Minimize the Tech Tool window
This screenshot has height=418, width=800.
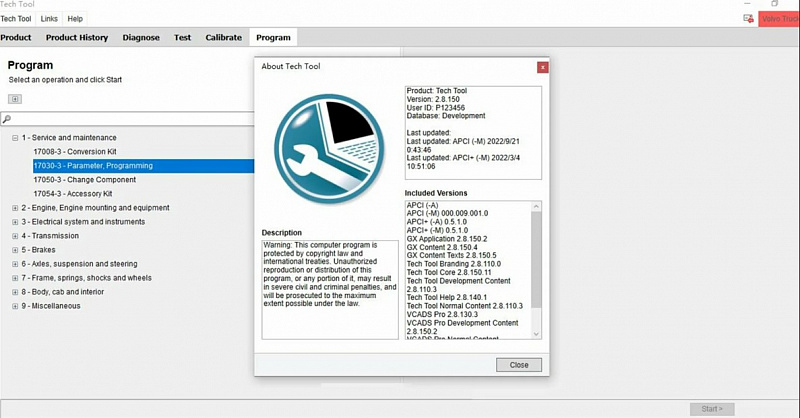click(747, 4)
